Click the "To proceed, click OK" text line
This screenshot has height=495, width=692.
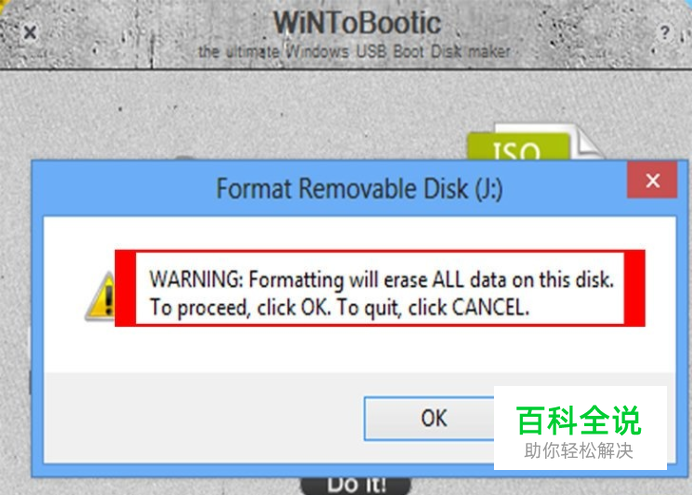click(339, 308)
